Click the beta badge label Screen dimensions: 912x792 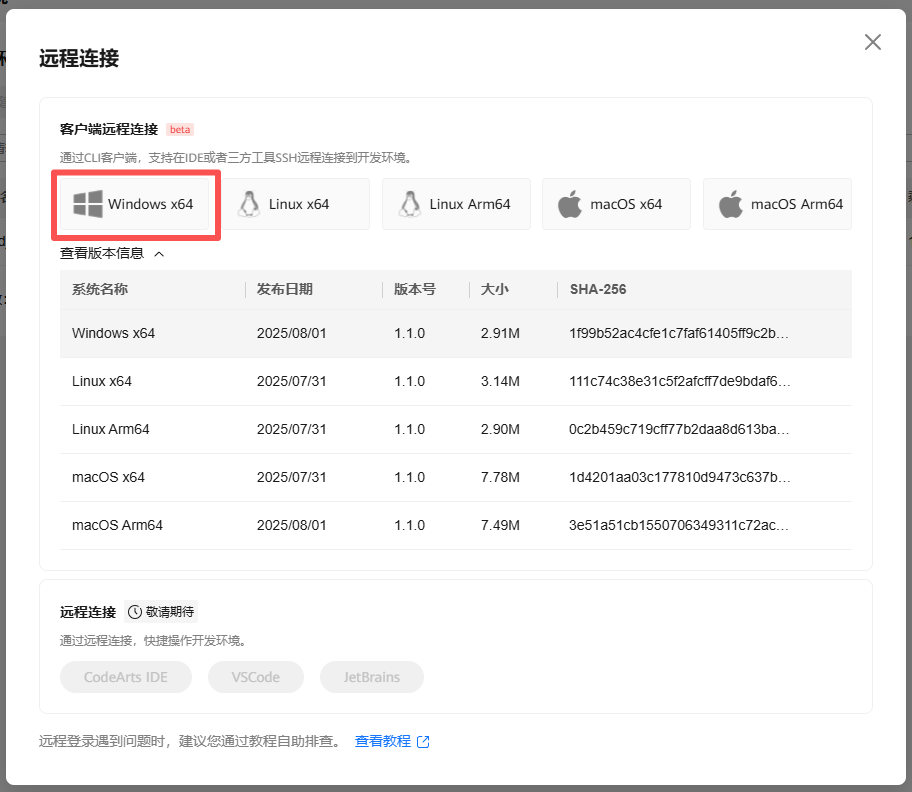(180, 130)
